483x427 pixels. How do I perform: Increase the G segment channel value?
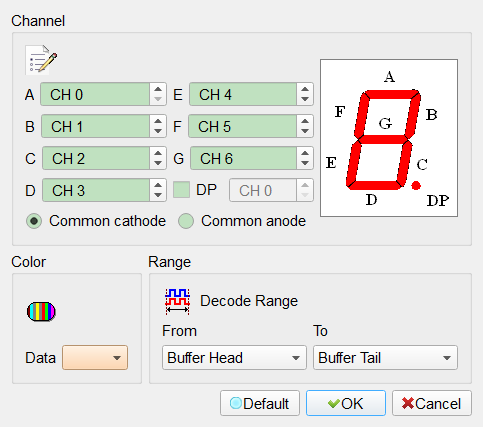305,153
